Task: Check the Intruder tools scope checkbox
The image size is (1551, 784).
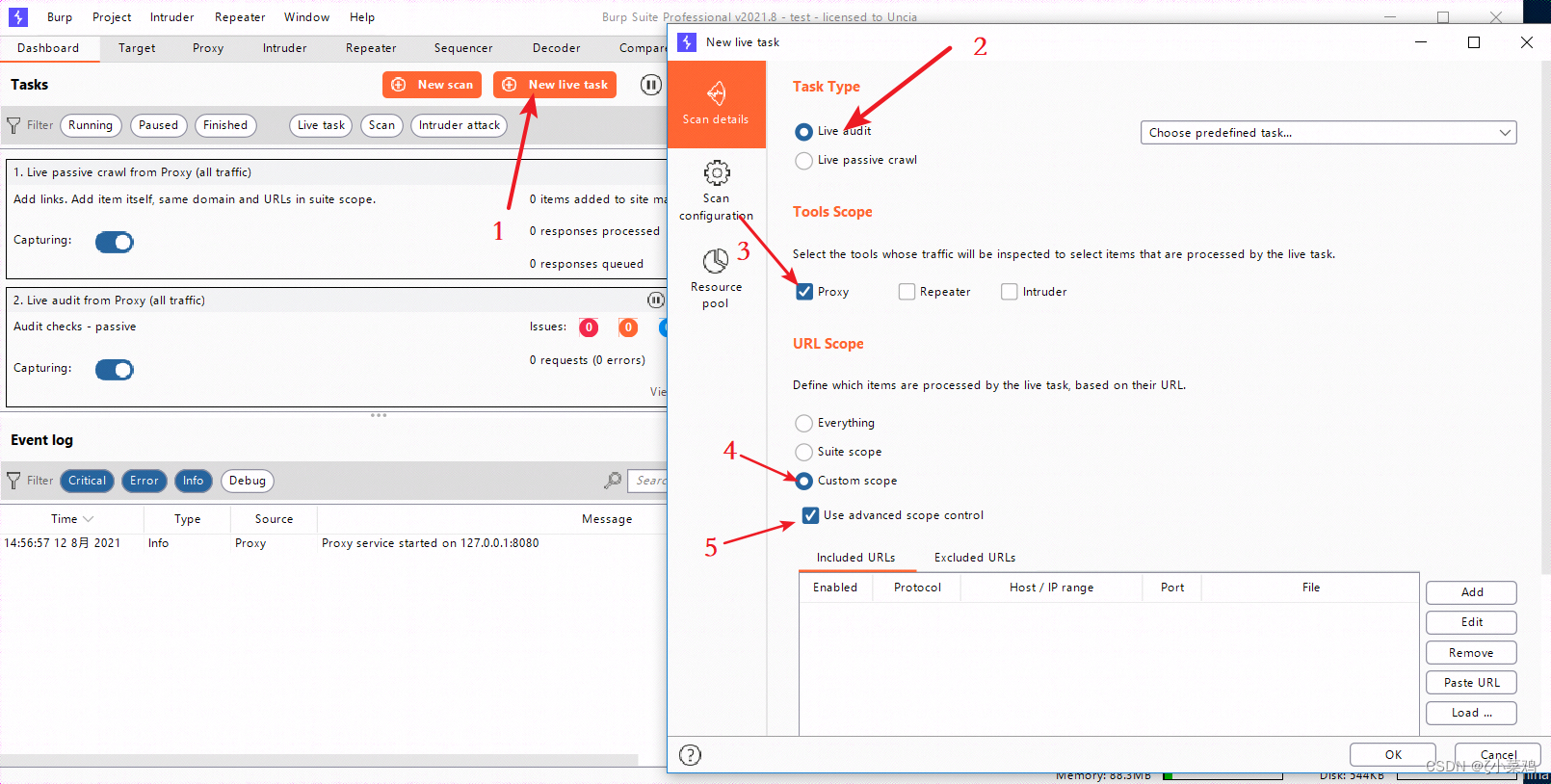Action: [1010, 292]
